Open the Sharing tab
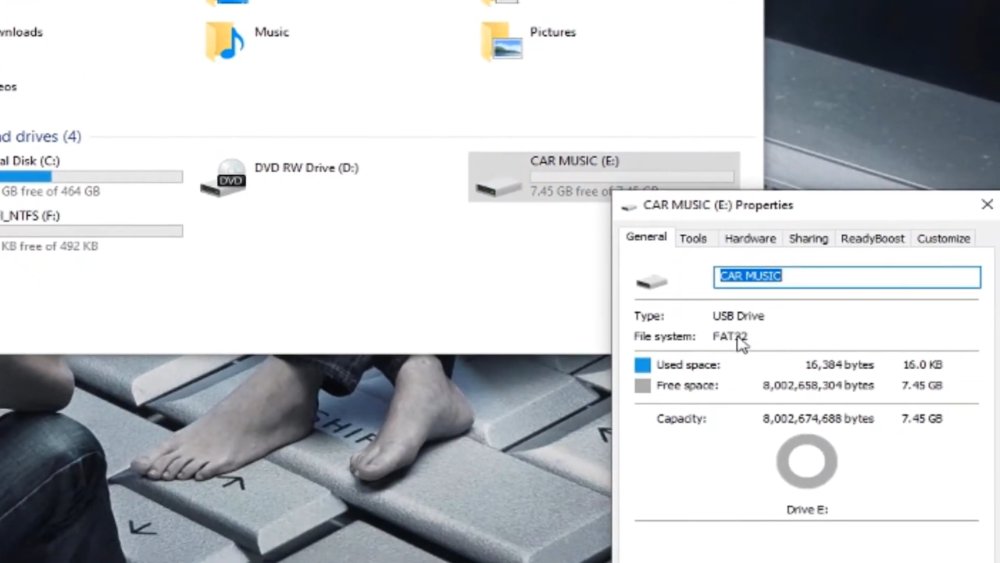The width and height of the screenshot is (1000, 563). tap(808, 238)
